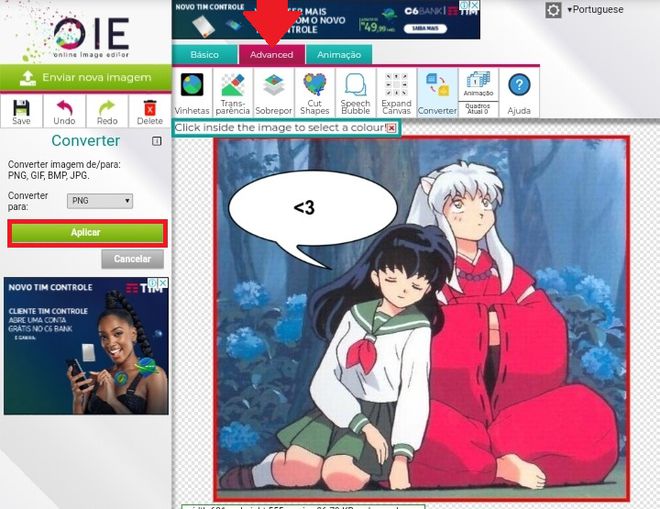Click inside the anime image canvas
This screenshot has width=660, height=509.
click(x=421, y=319)
